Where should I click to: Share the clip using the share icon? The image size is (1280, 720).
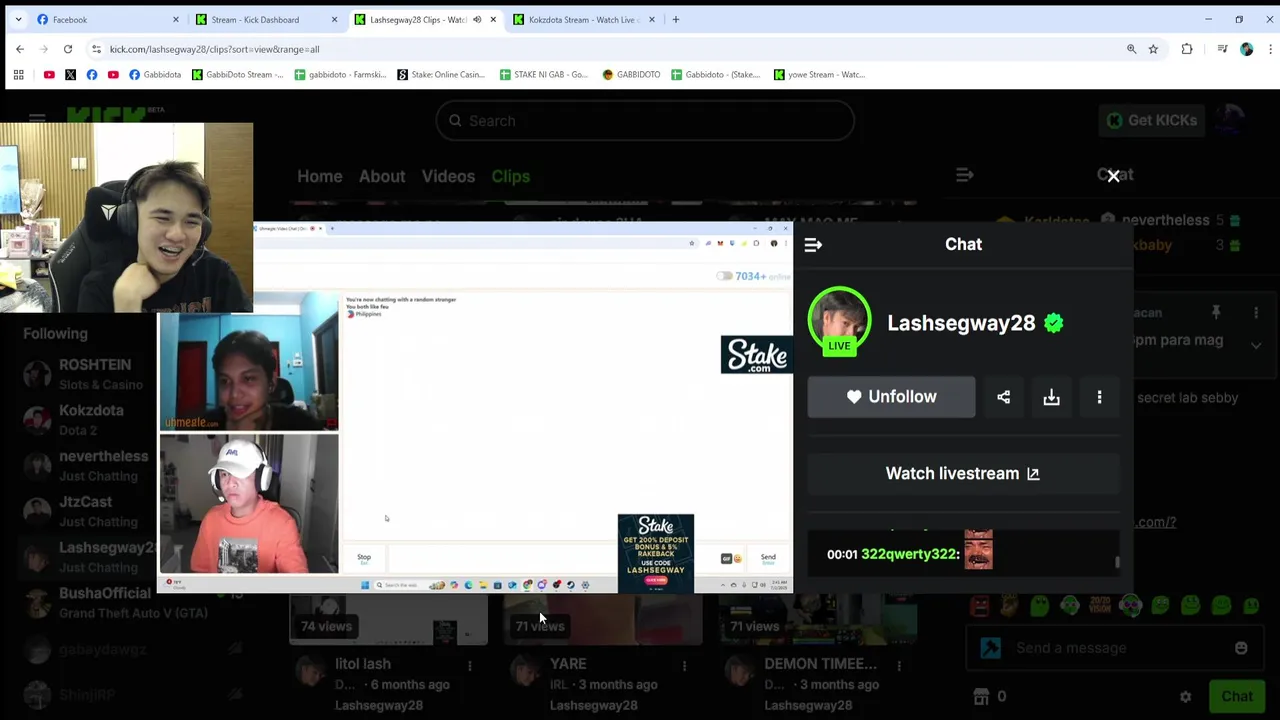(1003, 397)
